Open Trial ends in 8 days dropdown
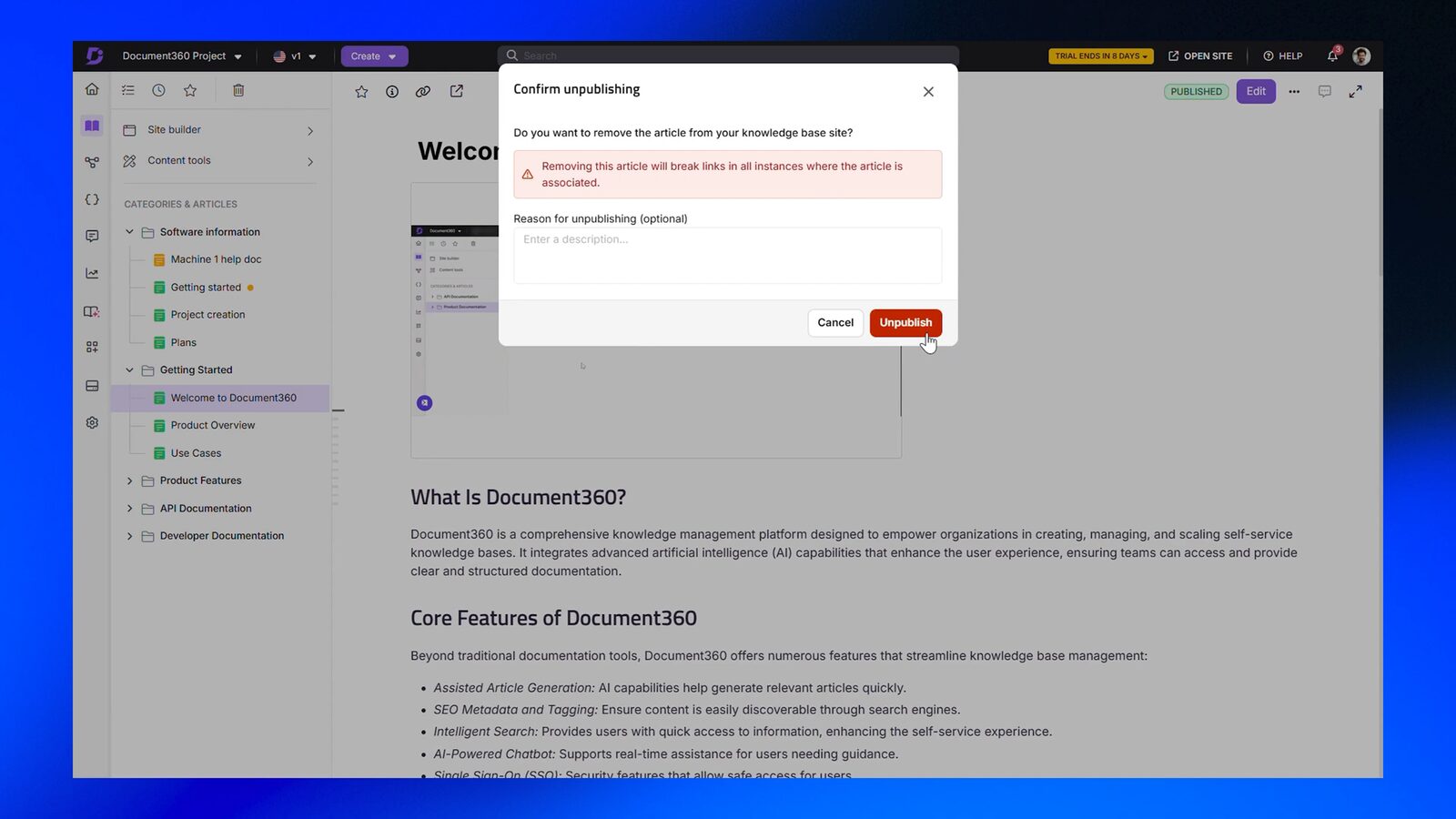The width and height of the screenshot is (1456, 819). pyautogui.click(x=1101, y=56)
